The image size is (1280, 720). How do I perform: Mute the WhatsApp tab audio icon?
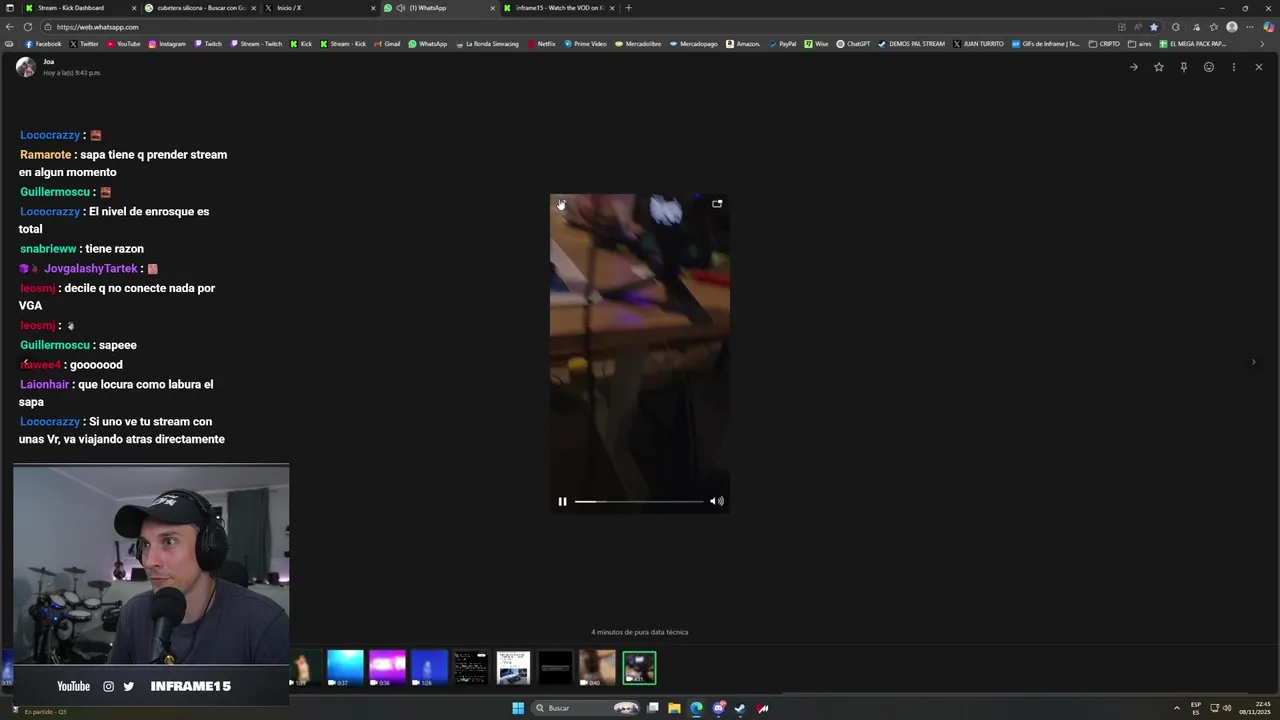click(x=401, y=8)
